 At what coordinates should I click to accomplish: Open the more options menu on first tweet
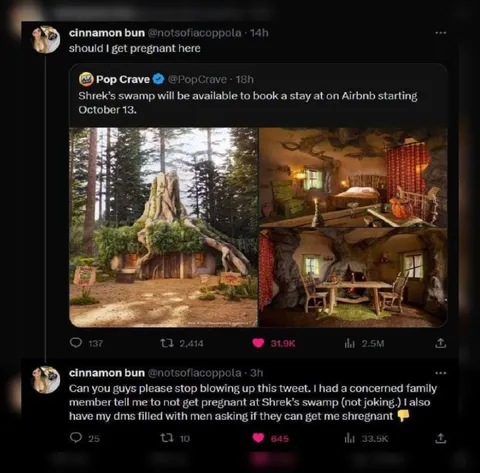[x=440, y=33]
